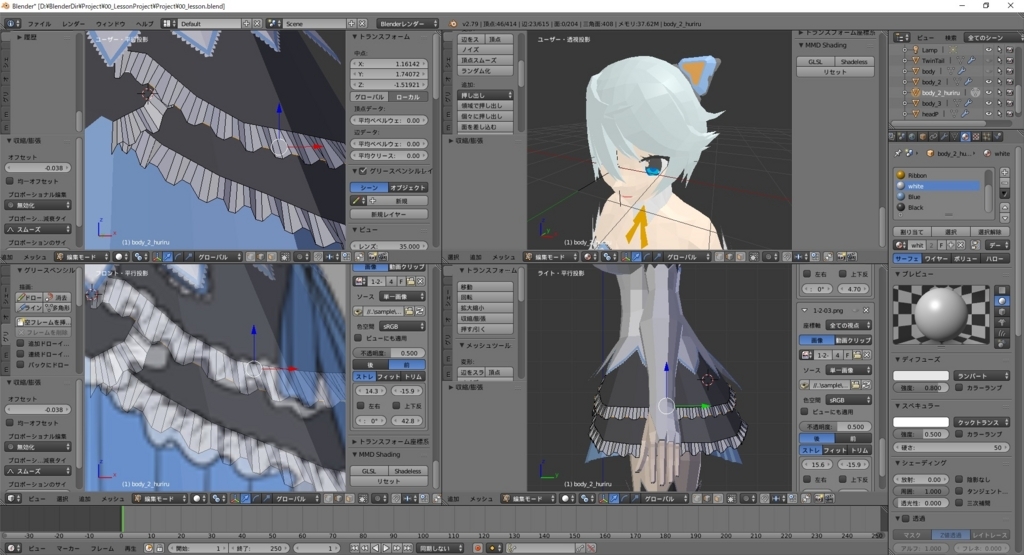Click the grease pencil ドロー tool
Image resolution: width=1024 pixels, height=555 pixels.
[x=29, y=297]
